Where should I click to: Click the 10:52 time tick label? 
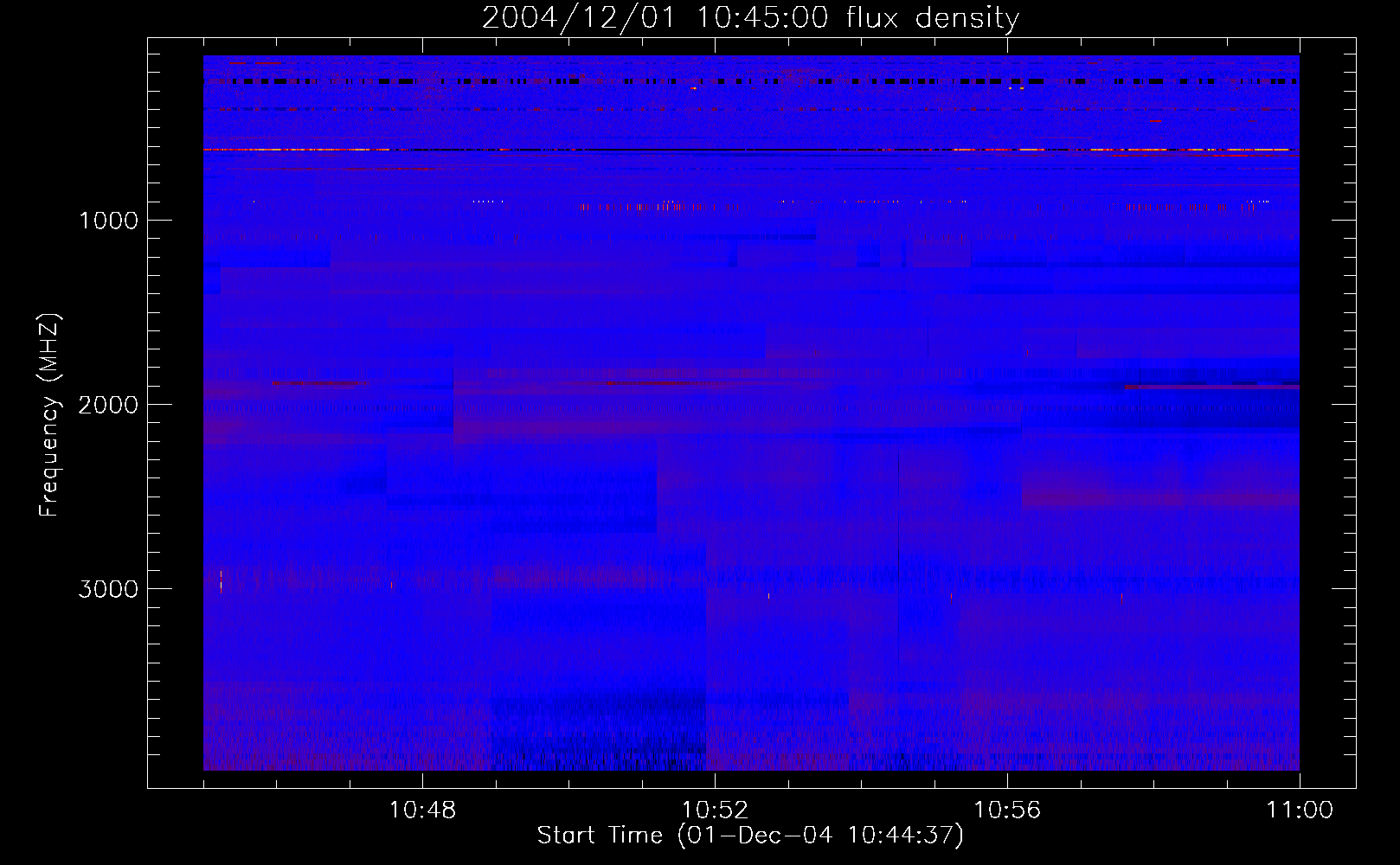click(x=715, y=810)
